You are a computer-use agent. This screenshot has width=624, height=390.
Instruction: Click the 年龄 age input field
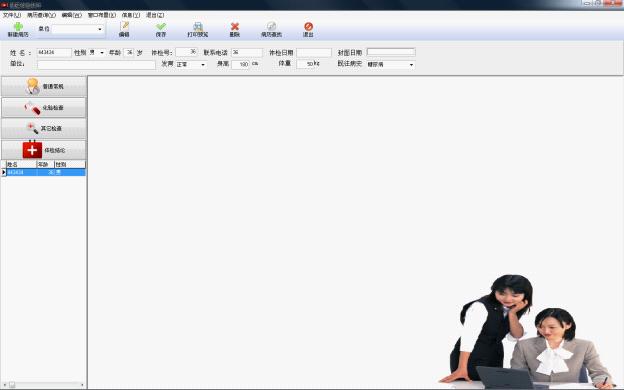[x=129, y=53]
